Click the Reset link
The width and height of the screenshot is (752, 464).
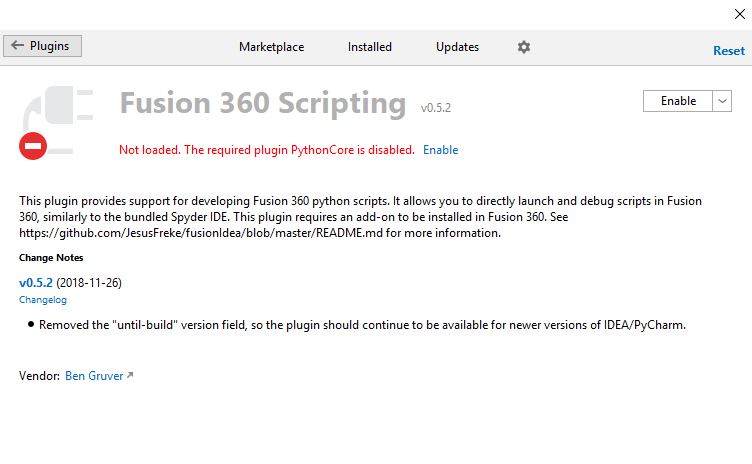point(728,50)
